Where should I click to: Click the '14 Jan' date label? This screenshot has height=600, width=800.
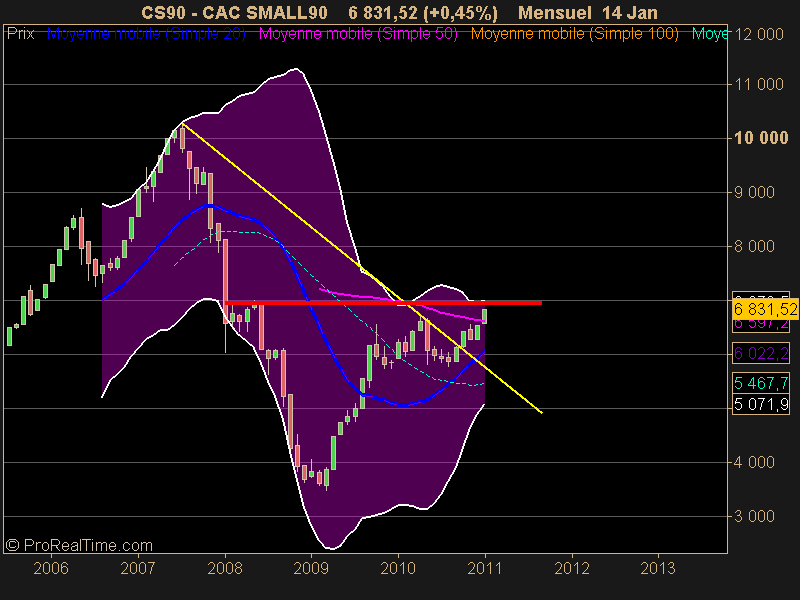(630, 13)
